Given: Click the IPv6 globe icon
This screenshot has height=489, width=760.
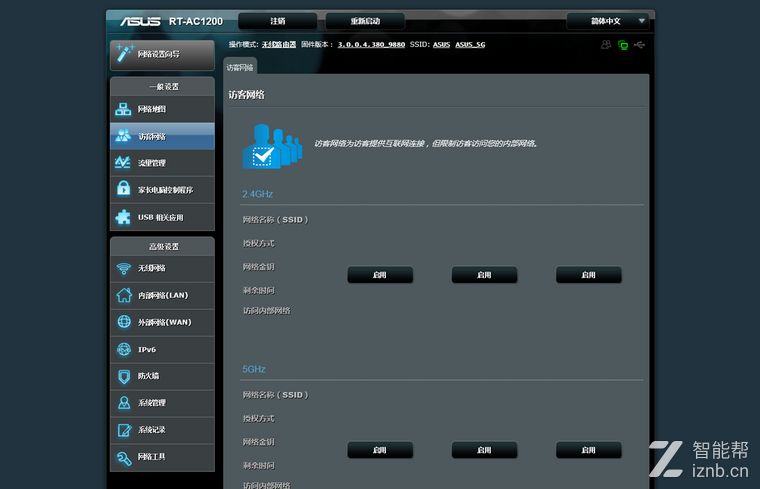Looking at the screenshot, I should (x=124, y=349).
